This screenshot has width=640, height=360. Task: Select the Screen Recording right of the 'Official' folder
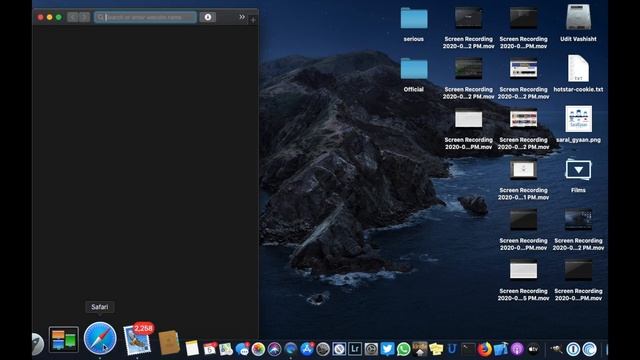pyautogui.click(x=469, y=68)
